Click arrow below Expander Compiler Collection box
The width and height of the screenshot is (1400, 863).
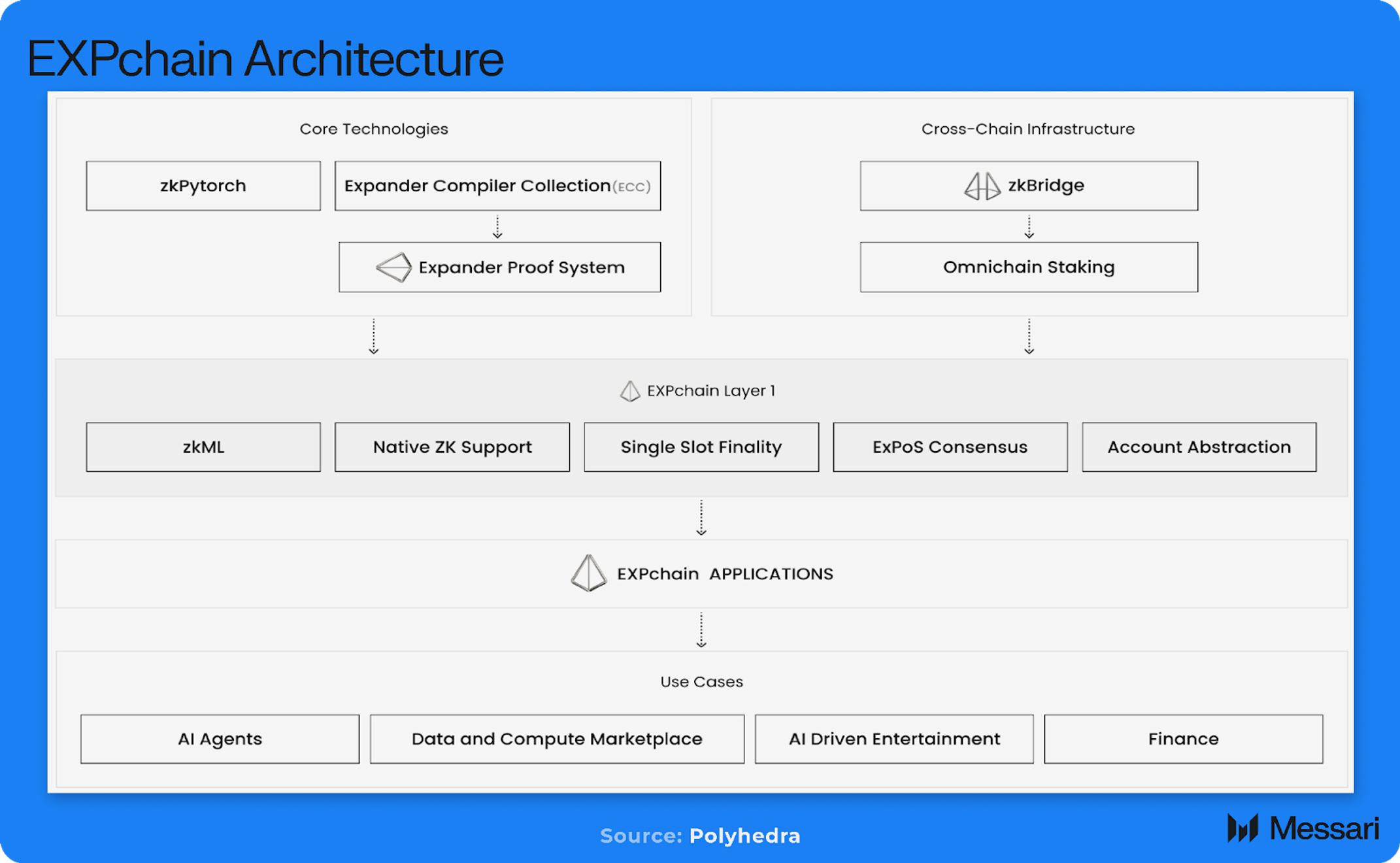pos(497,227)
